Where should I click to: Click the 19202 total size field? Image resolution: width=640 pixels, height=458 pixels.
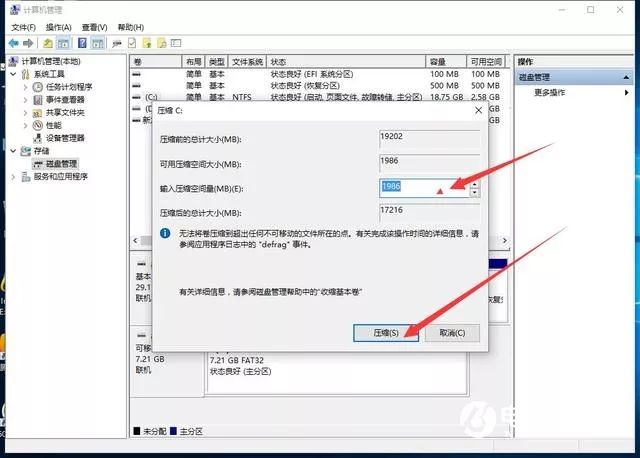[429, 140]
